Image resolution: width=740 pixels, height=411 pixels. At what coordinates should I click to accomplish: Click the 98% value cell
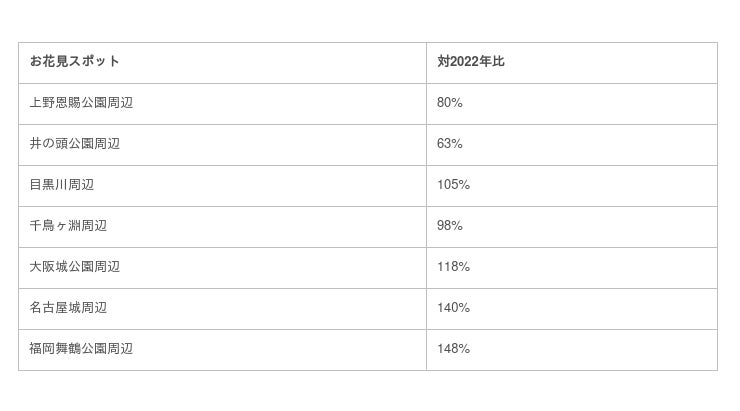click(450, 226)
